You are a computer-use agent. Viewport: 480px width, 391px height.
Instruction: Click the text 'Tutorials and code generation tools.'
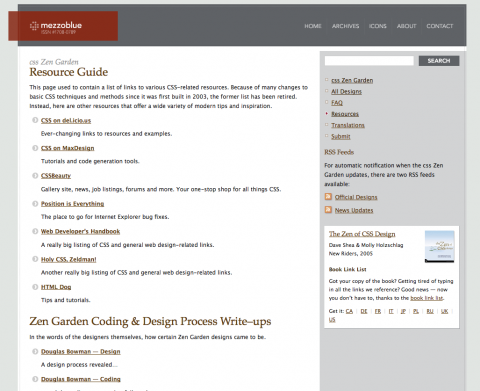tap(90, 161)
